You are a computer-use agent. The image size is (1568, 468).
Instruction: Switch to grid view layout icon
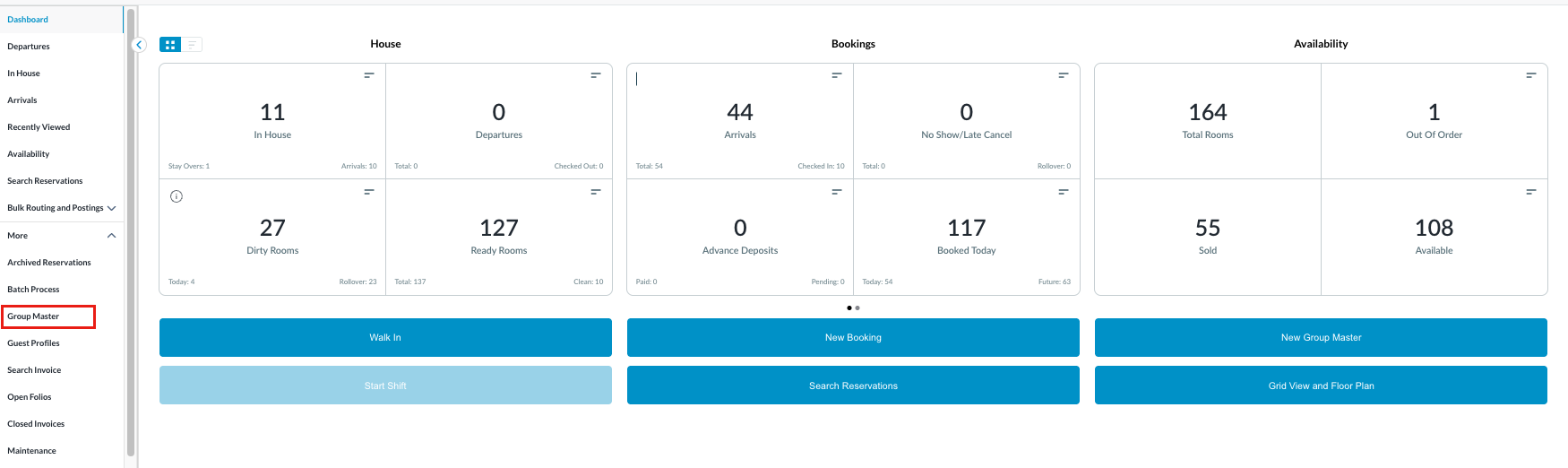point(170,45)
